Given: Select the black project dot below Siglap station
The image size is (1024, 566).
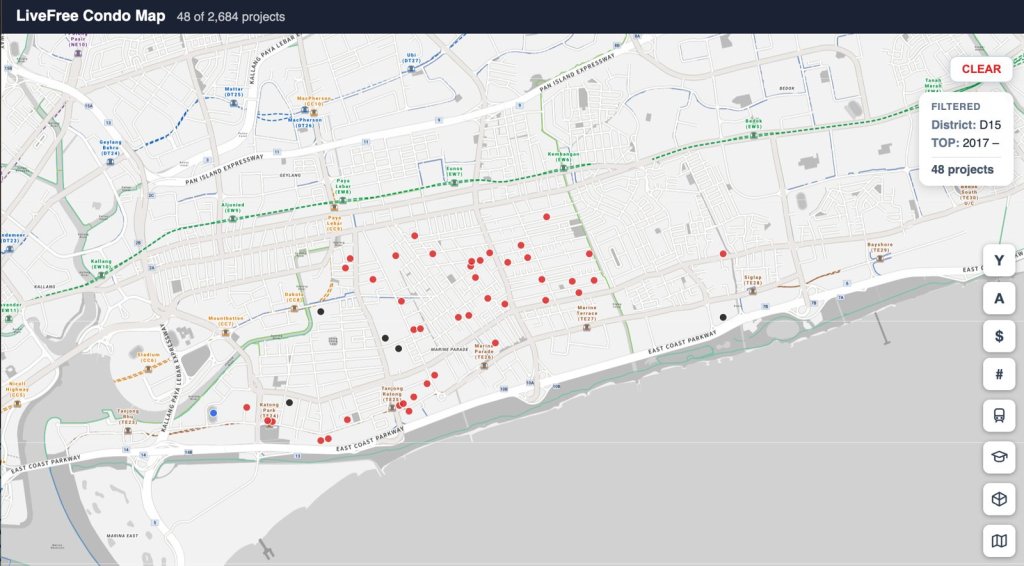Looking at the screenshot, I should 723,317.
